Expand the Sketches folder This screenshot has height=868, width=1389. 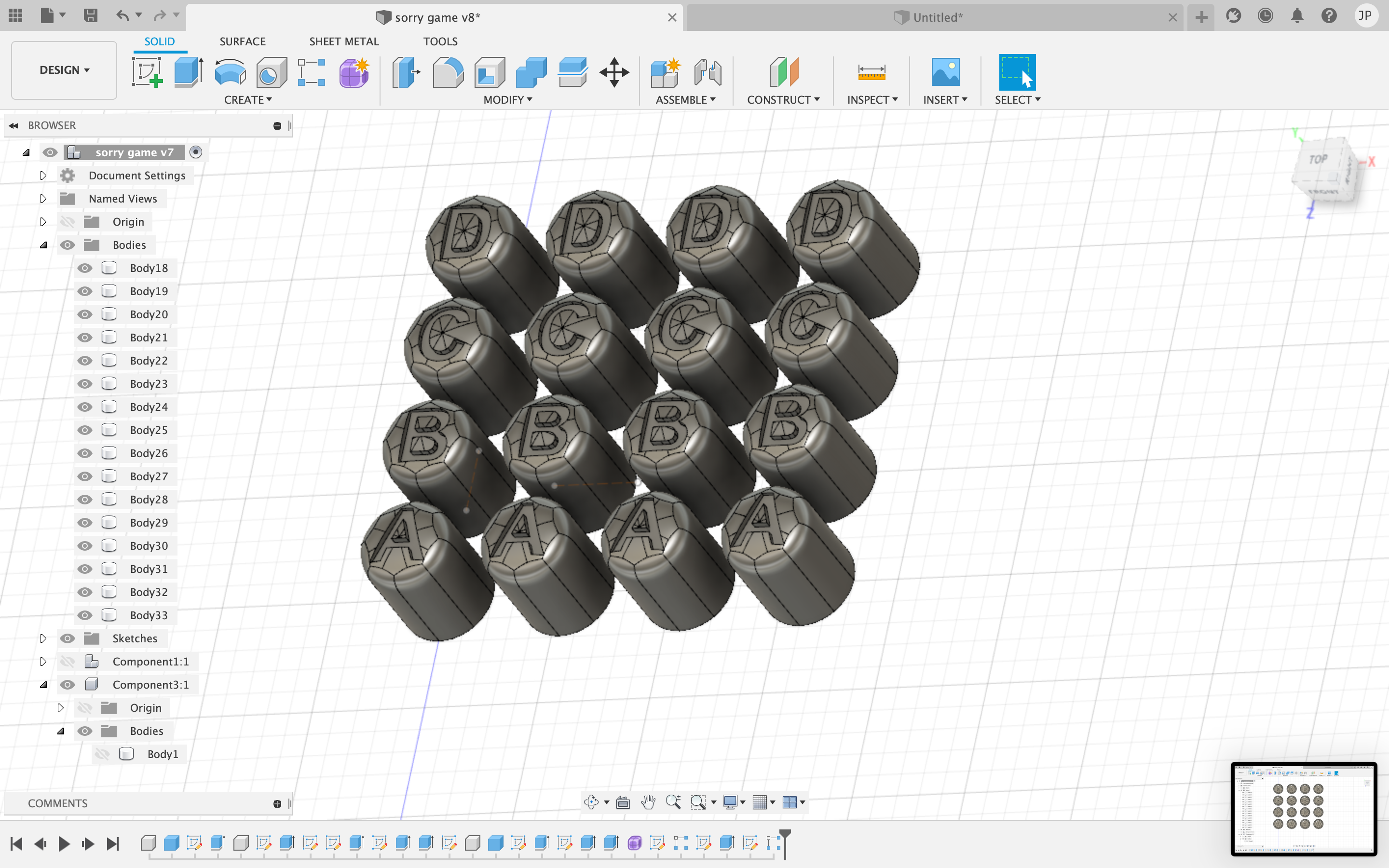tap(43, 638)
